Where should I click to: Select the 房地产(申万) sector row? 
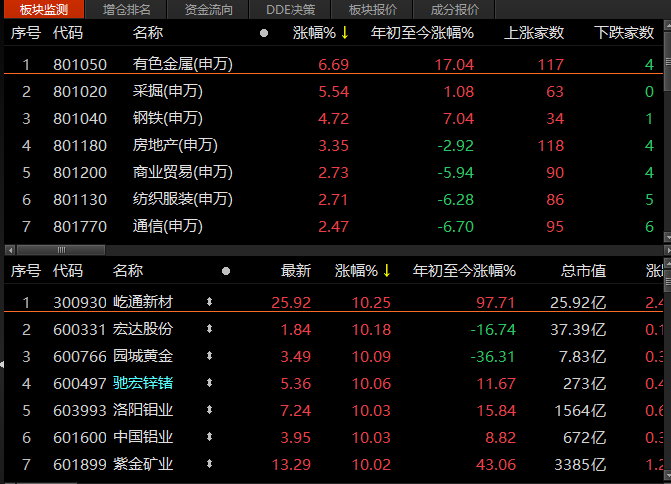tap(334, 145)
